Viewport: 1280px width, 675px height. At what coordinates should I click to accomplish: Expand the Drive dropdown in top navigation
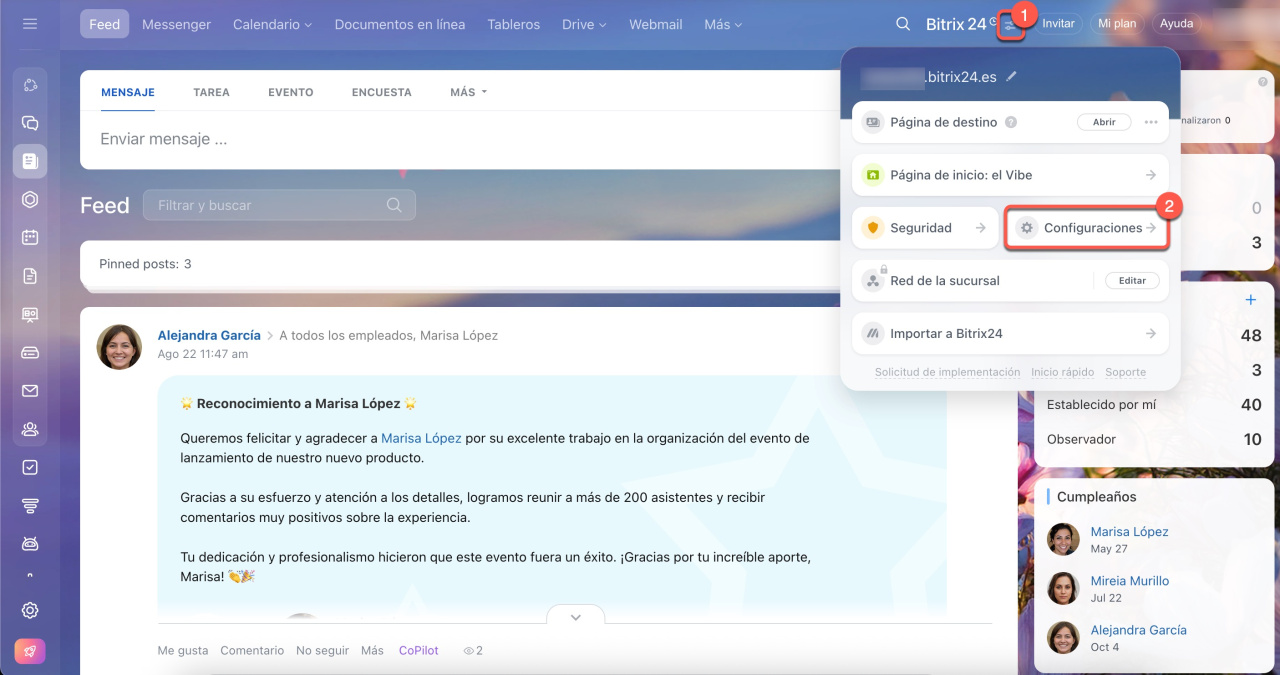click(x=584, y=24)
